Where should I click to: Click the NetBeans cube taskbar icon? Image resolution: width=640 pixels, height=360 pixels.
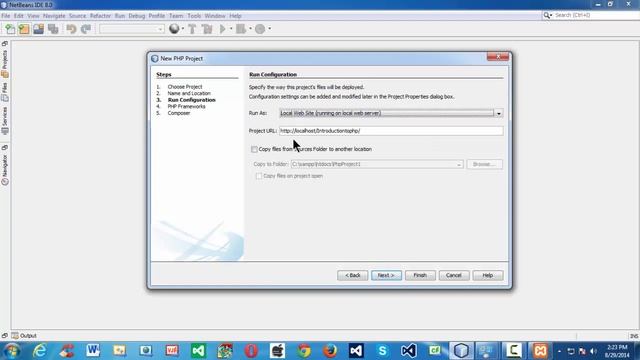click(461, 351)
